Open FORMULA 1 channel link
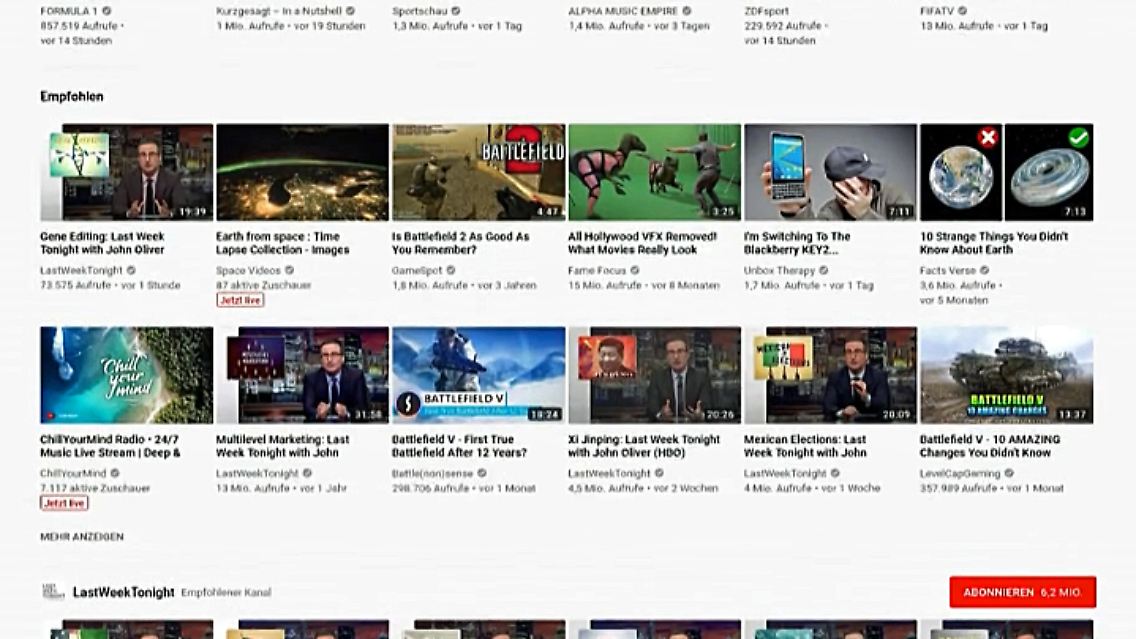The width and height of the screenshot is (1136, 639). tap(69, 11)
